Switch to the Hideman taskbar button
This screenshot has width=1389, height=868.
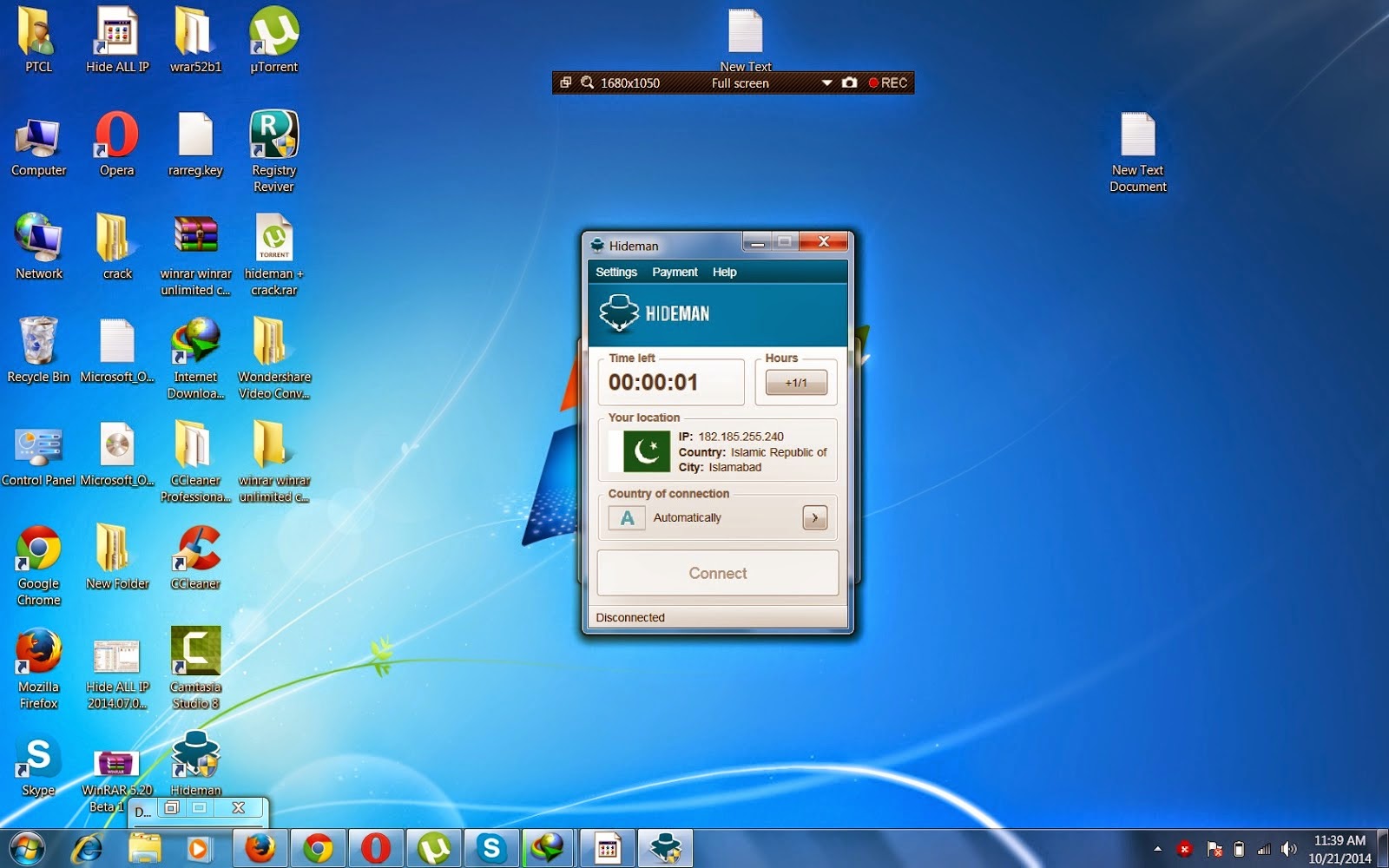(x=666, y=848)
